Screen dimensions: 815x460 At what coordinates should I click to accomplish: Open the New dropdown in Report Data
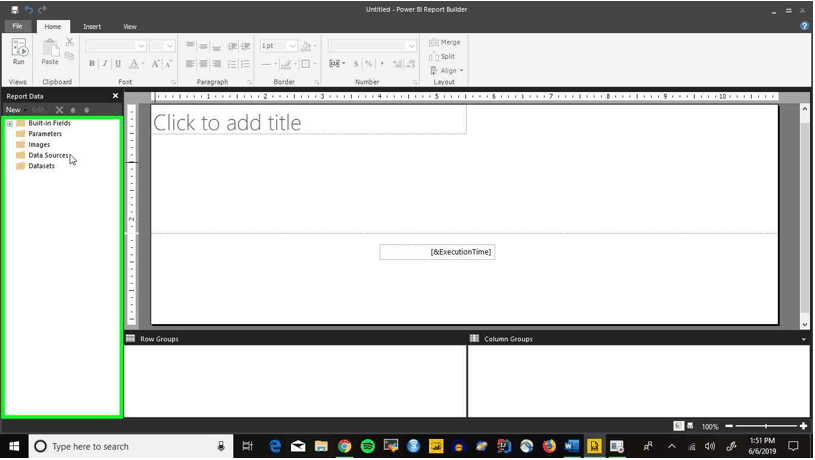(x=16, y=110)
